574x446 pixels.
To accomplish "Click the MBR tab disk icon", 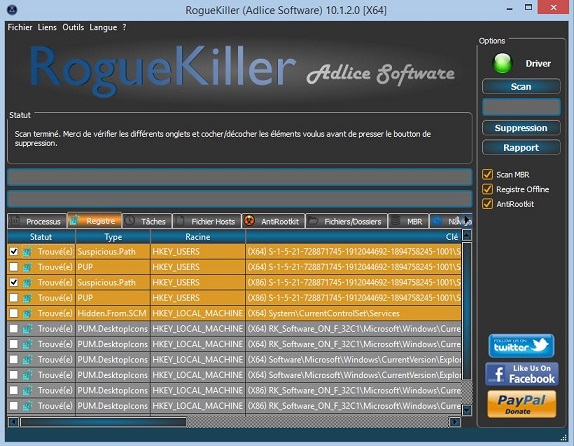I will click(396, 220).
